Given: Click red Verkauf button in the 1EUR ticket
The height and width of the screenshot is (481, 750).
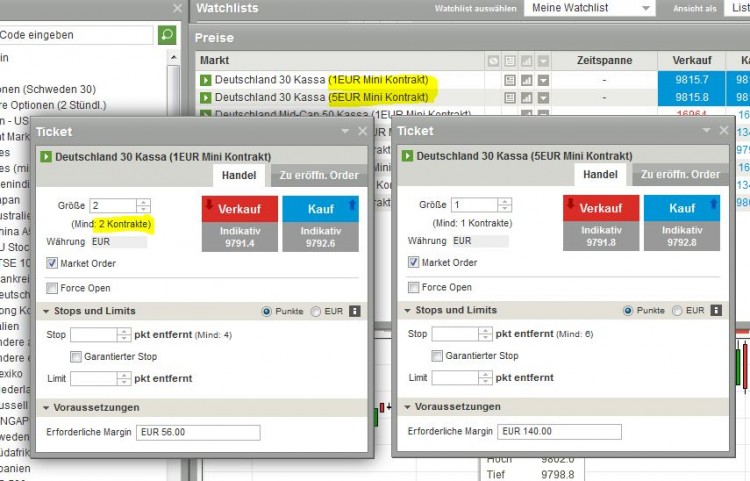Looking at the screenshot, I should 240,209.
